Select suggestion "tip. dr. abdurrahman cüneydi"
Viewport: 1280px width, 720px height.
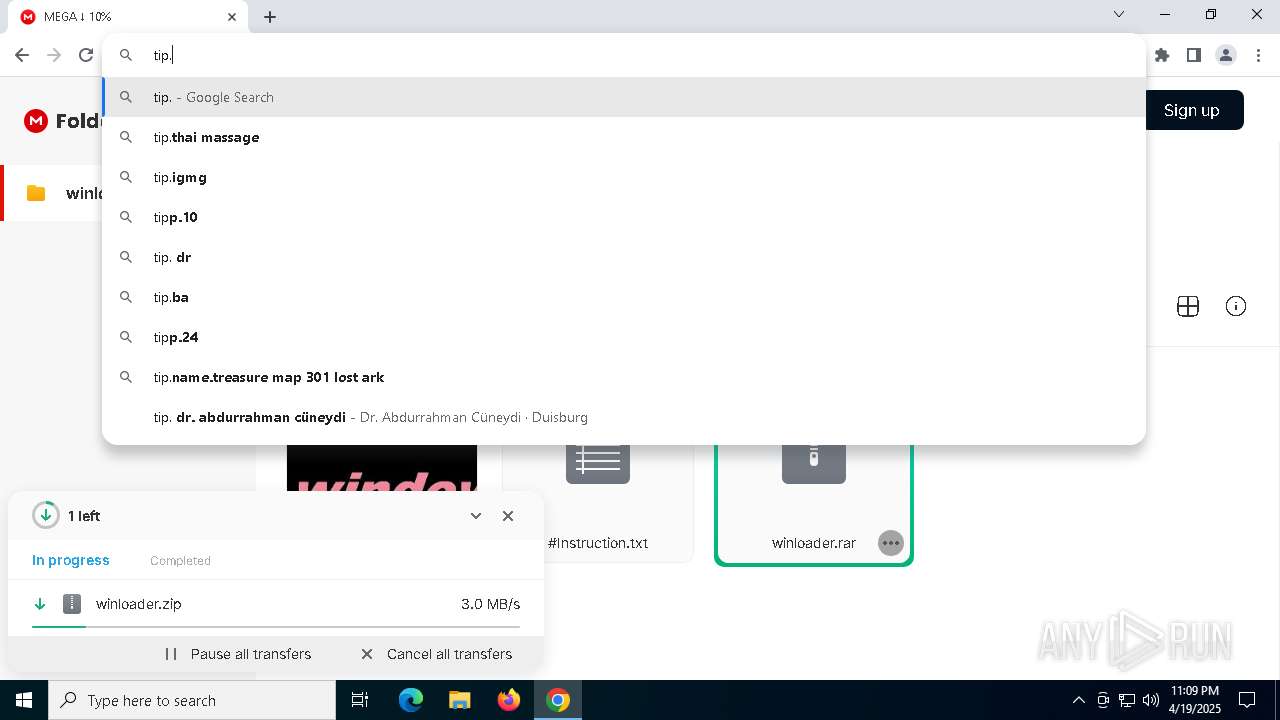pyautogui.click(x=624, y=417)
